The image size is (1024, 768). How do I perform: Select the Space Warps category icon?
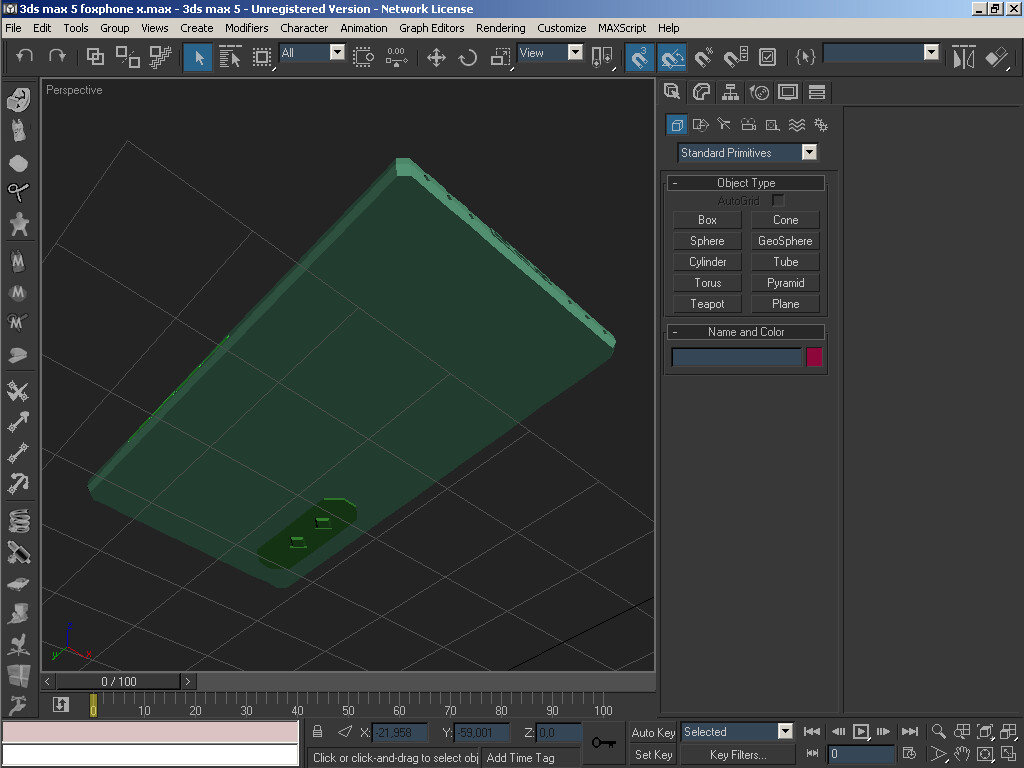(x=796, y=124)
